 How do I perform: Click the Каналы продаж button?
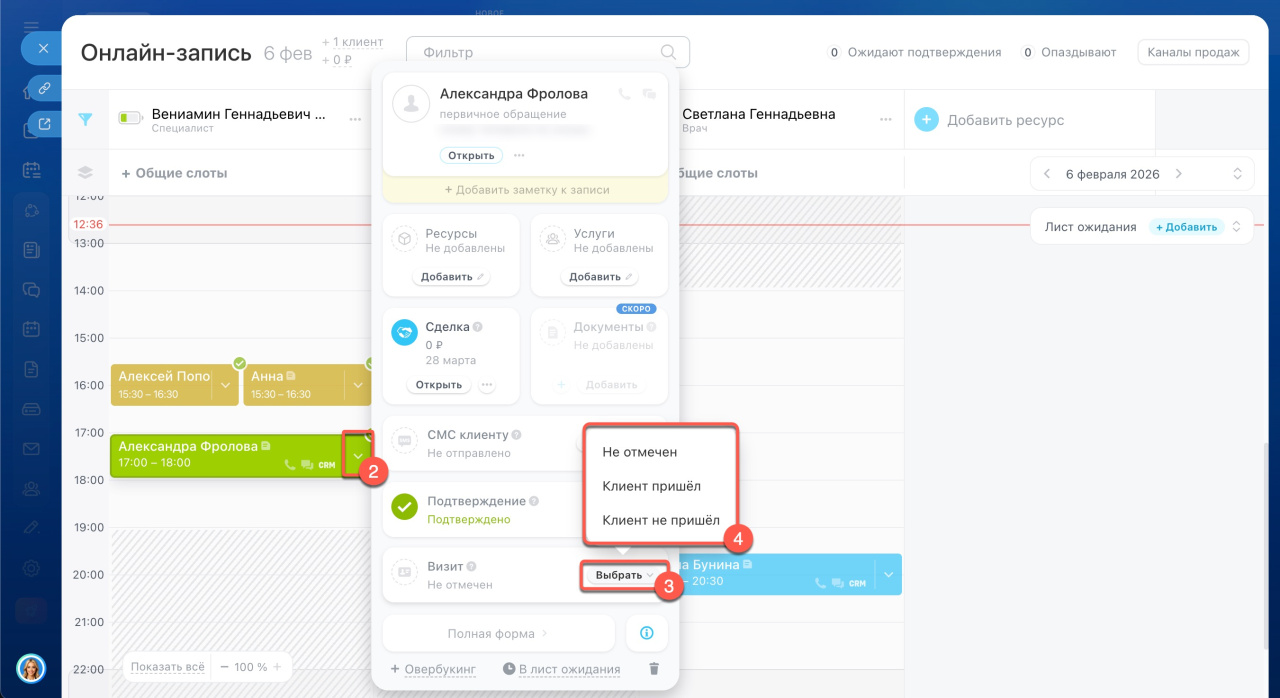[1193, 52]
